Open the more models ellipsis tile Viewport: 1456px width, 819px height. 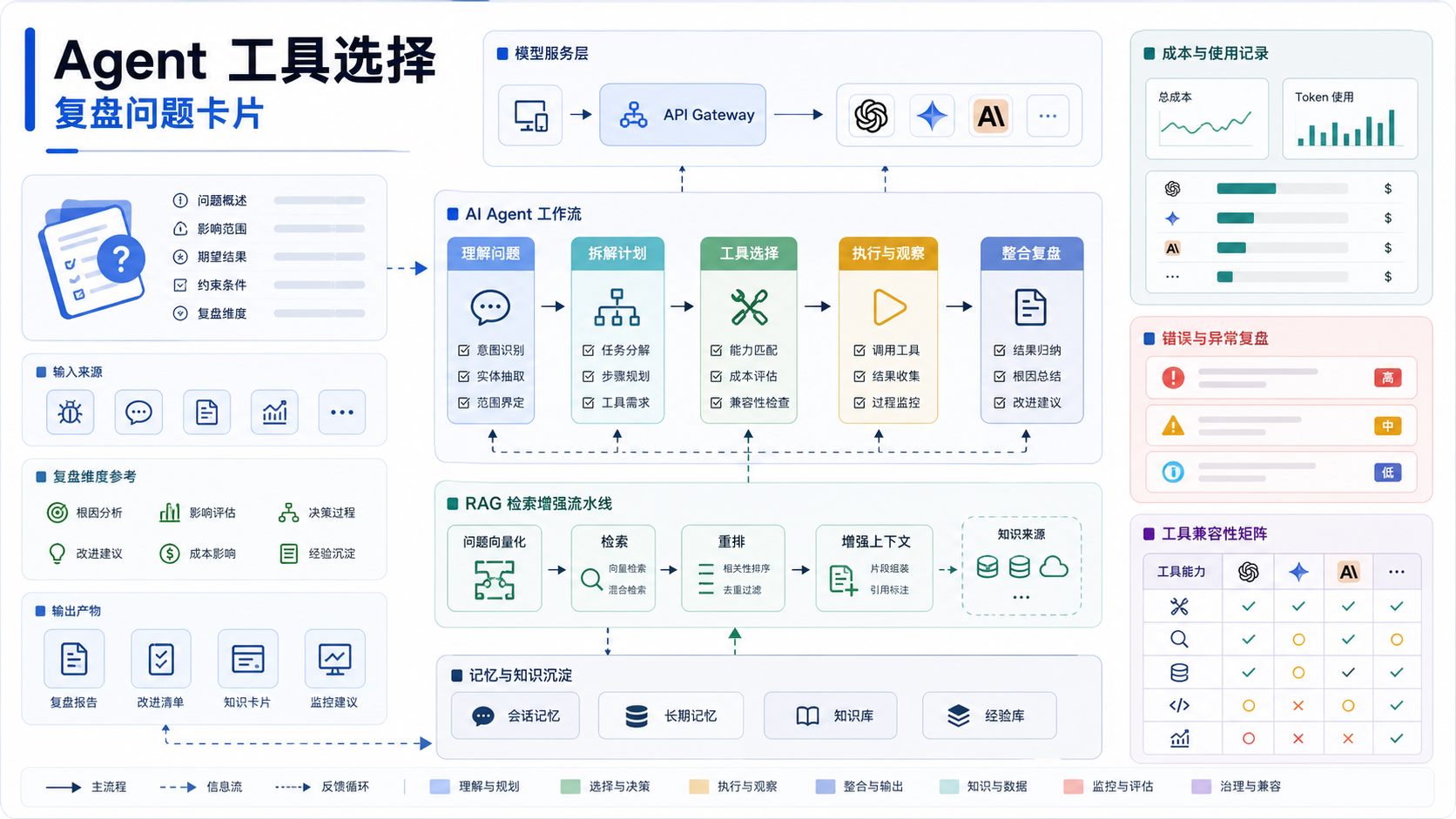pos(1048,115)
